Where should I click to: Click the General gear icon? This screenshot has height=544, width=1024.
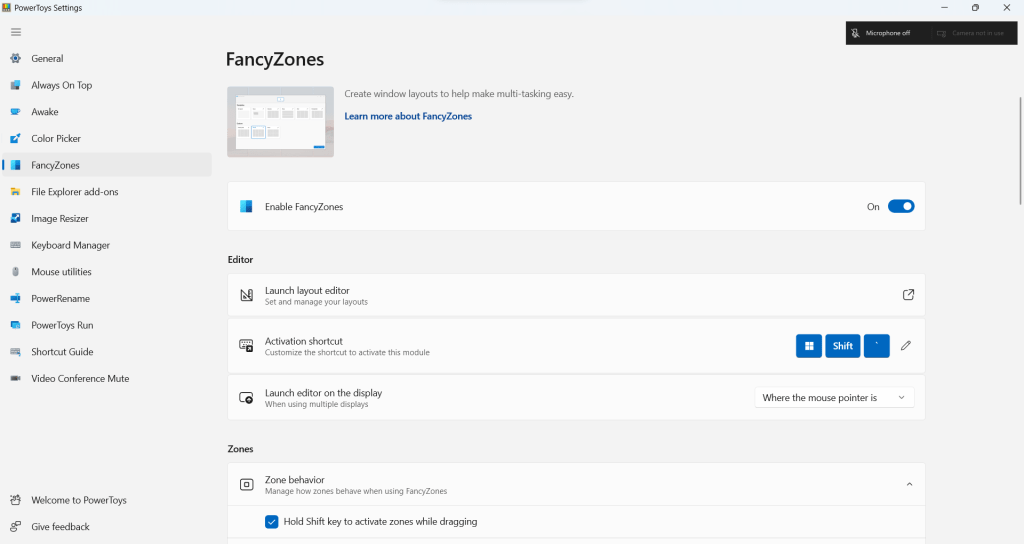16,58
